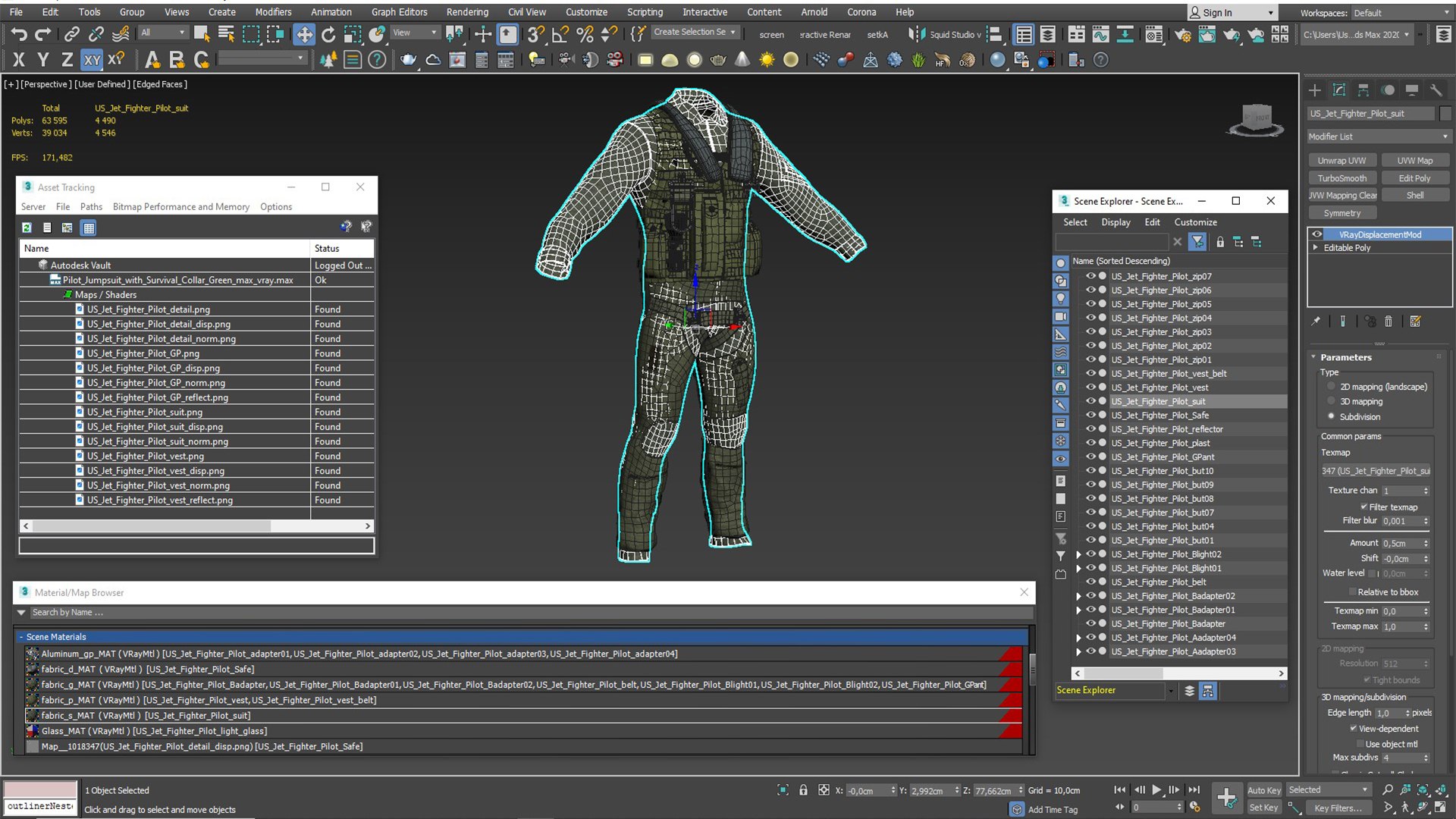The image size is (1456, 819).
Task: Collapse Scene Materials group
Action: coord(21,637)
